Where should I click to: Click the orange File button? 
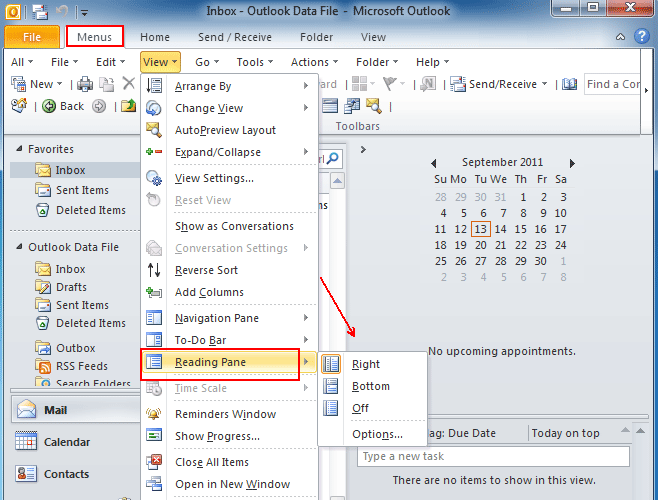coord(32,37)
